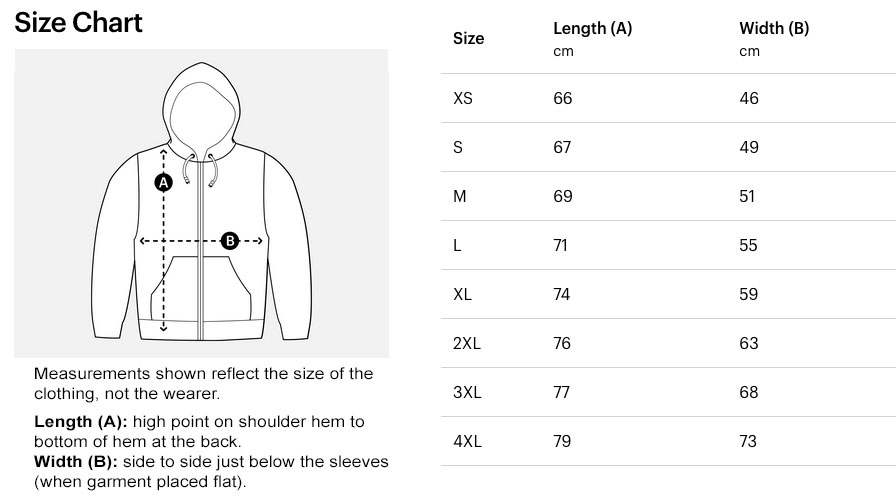
Task: Click the Length (A) description text
Action: tap(199, 432)
